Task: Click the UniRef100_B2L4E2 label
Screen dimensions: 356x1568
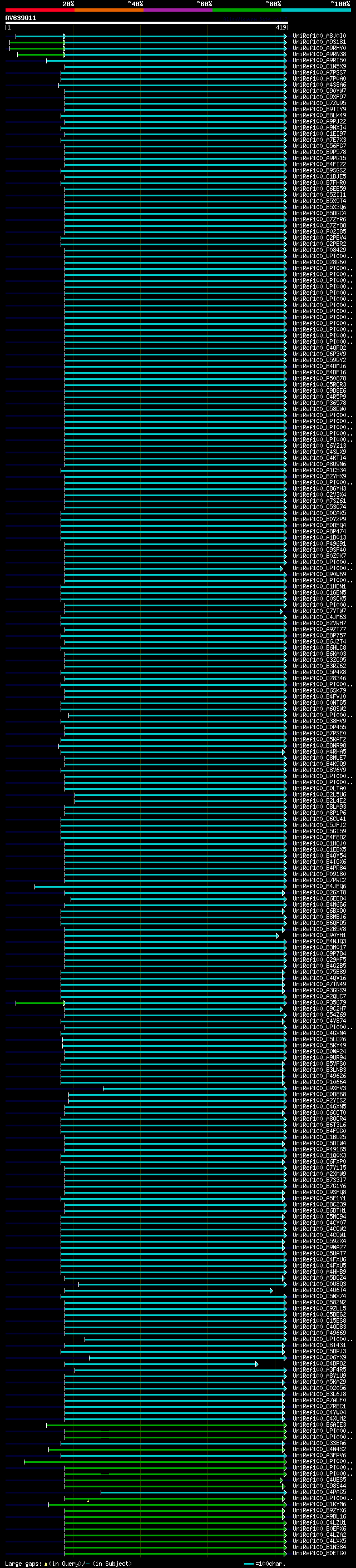Action: coord(319,800)
